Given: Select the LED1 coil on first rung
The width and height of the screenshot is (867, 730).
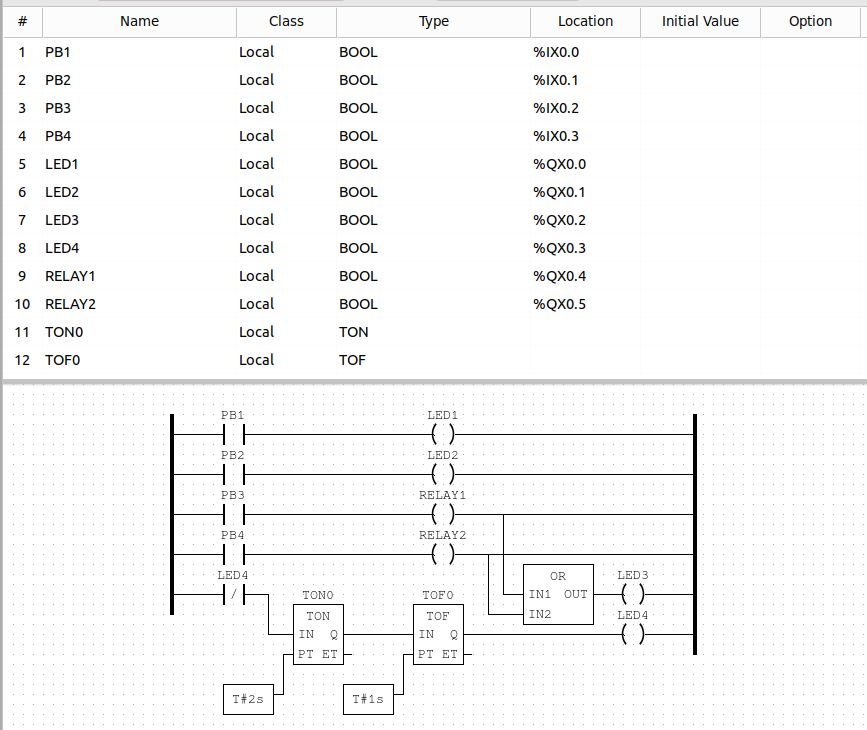Looking at the screenshot, I should (x=443, y=435).
